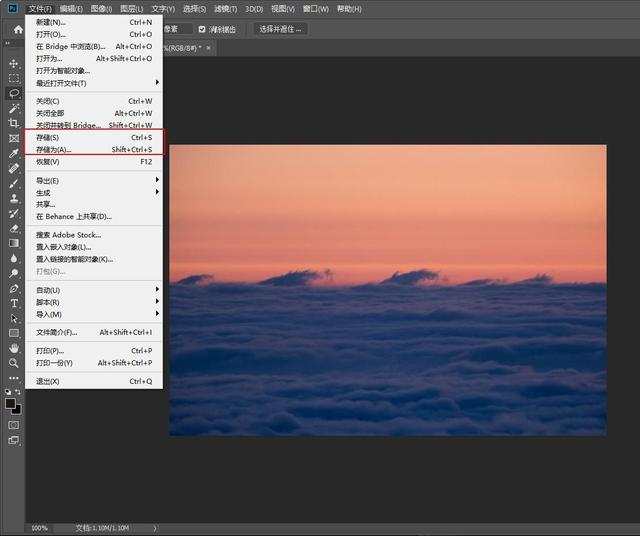640x536 pixels.
Task: Select the Zoom tool
Action: pos(13,363)
